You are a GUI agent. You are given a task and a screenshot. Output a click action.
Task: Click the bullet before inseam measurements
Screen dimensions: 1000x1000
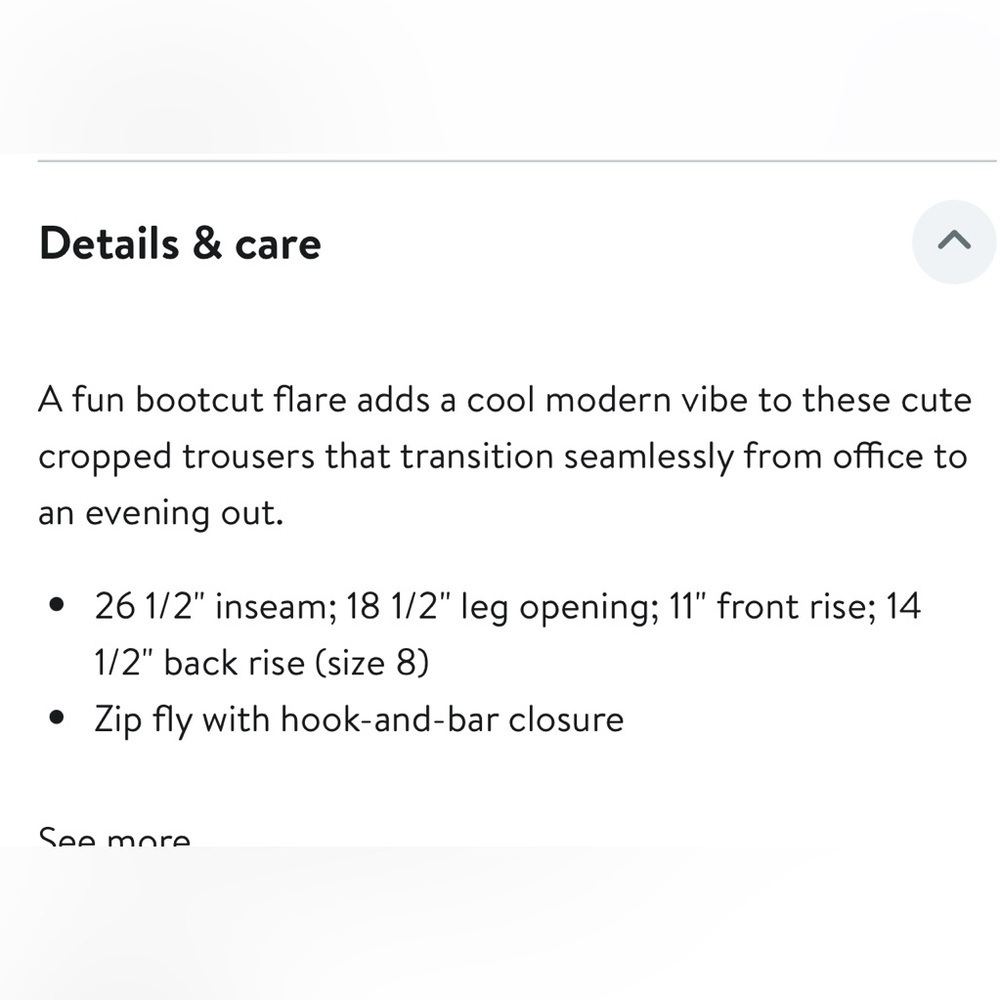(57, 604)
